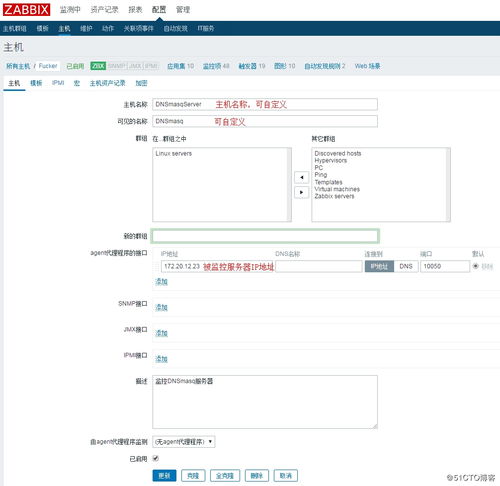
Task: Open the 配置 top menu
Action: pyautogui.click(x=159, y=10)
